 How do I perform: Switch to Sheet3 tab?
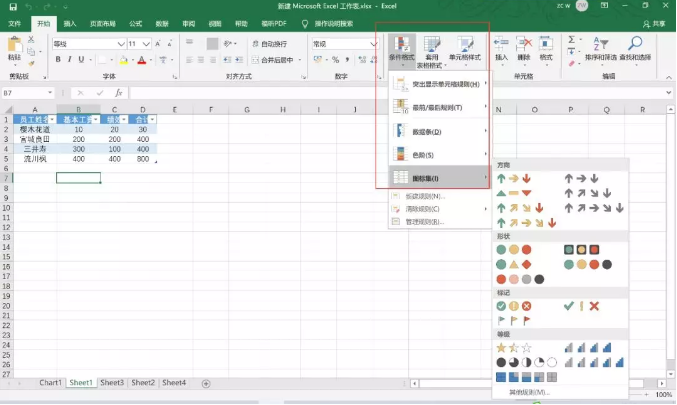tap(112, 383)
